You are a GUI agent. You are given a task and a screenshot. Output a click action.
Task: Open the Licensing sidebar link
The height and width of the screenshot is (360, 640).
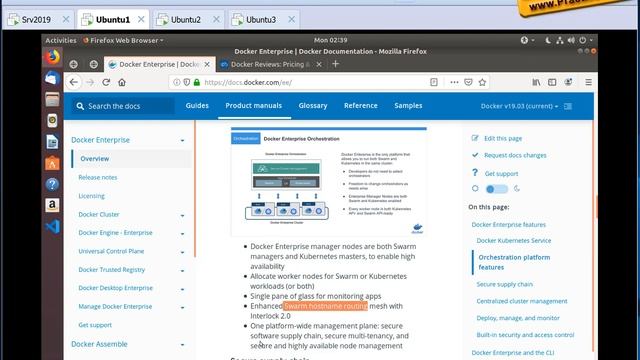[x=91, y=196]
